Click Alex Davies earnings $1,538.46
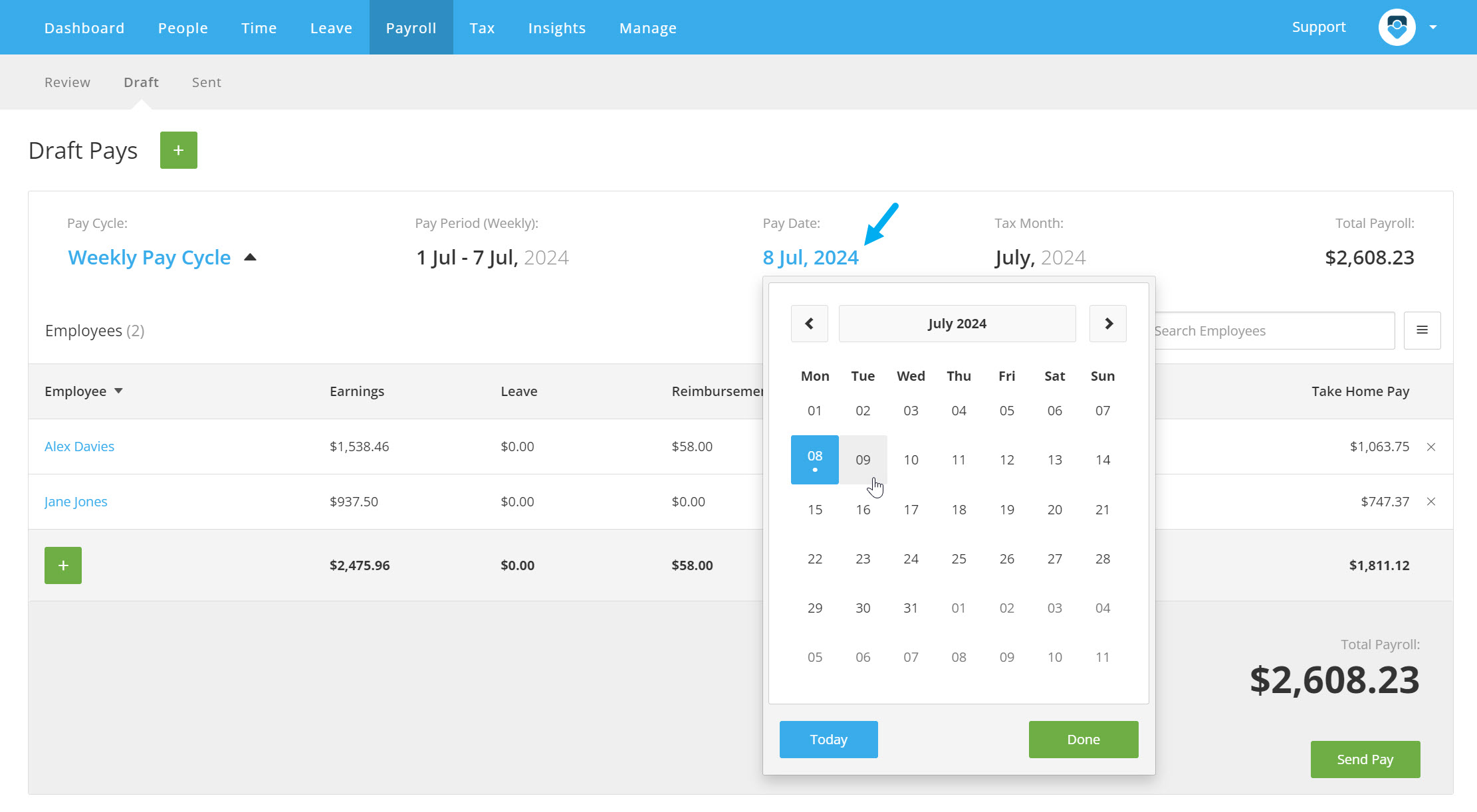1477x812 pixels. point(360,447)
